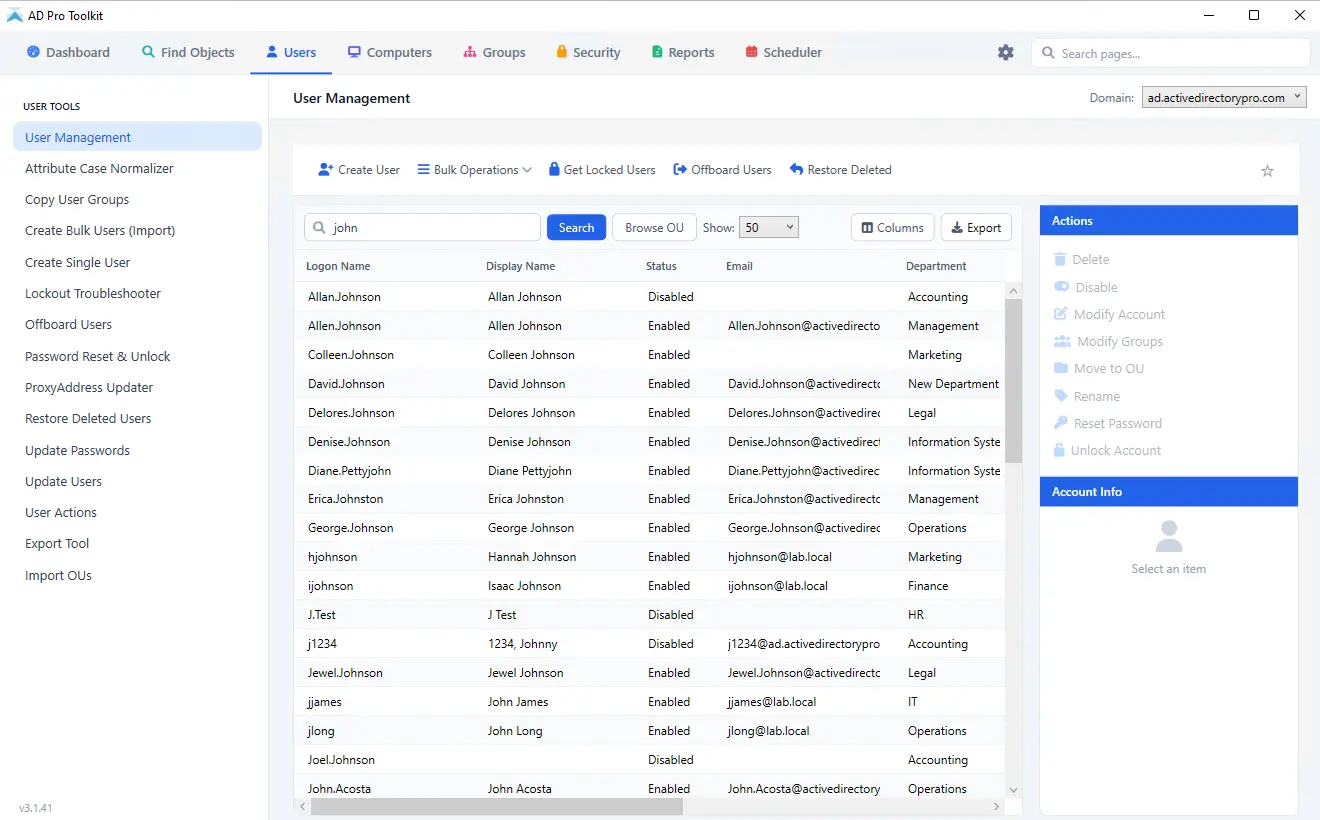
Task: Click the jjames@lab.local email cell
Action: (x=772, y=702)
